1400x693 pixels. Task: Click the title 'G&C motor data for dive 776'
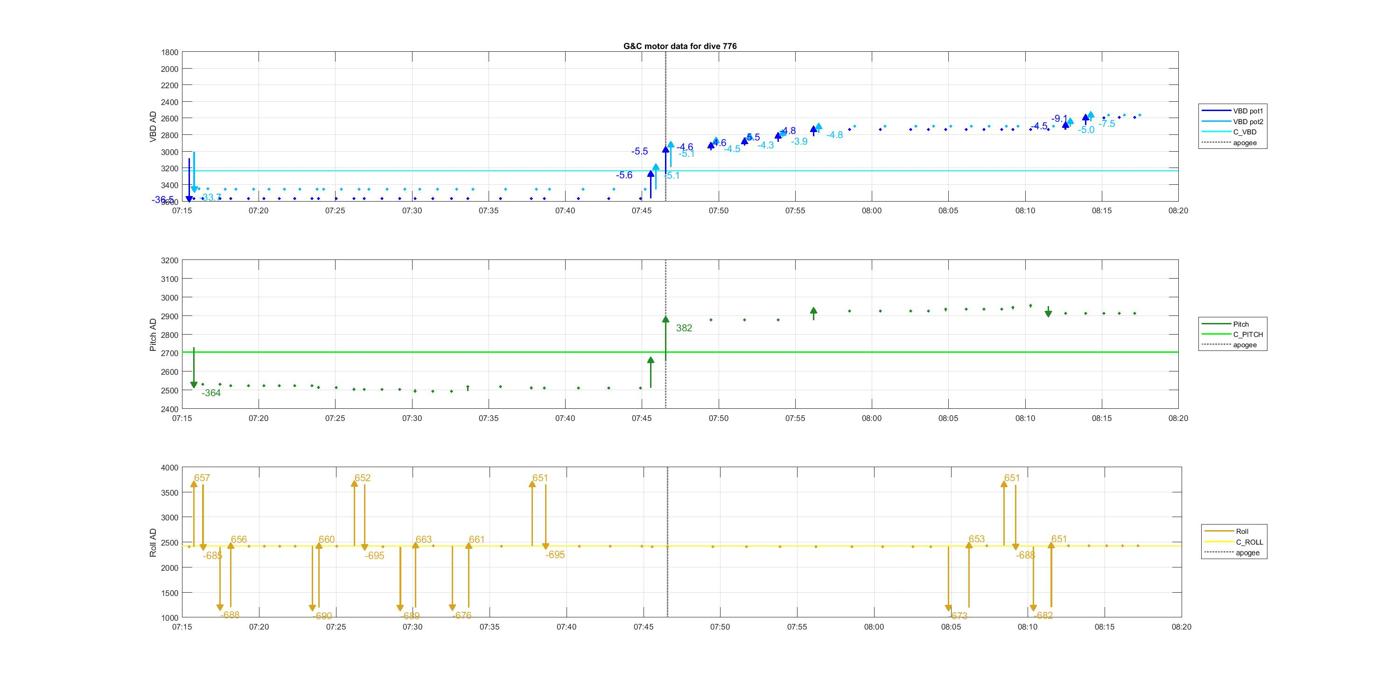(680, 46)
